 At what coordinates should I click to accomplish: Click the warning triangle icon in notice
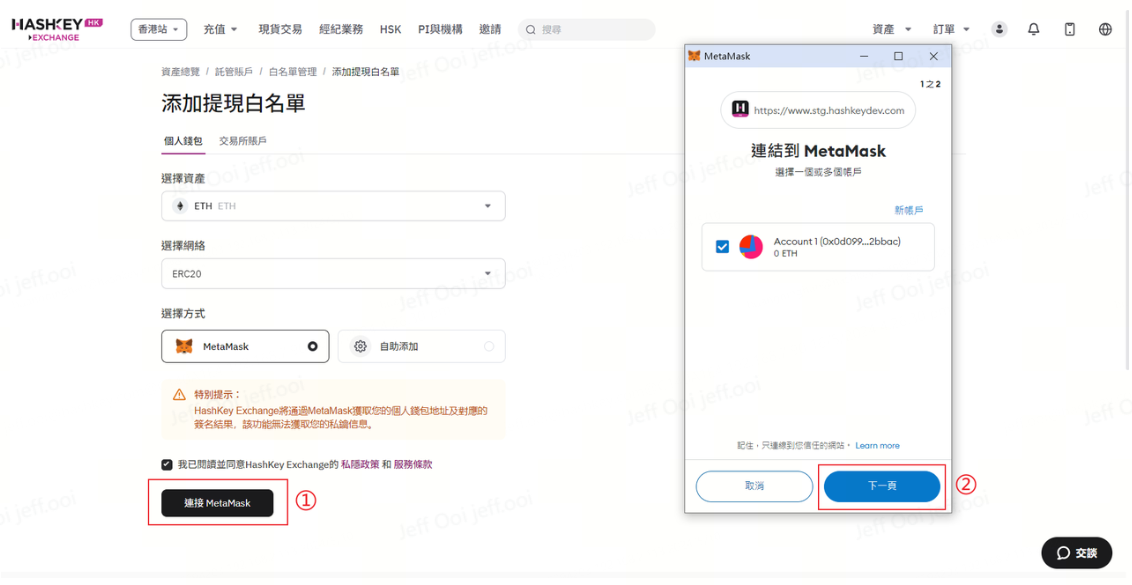(x=179, y=395)
